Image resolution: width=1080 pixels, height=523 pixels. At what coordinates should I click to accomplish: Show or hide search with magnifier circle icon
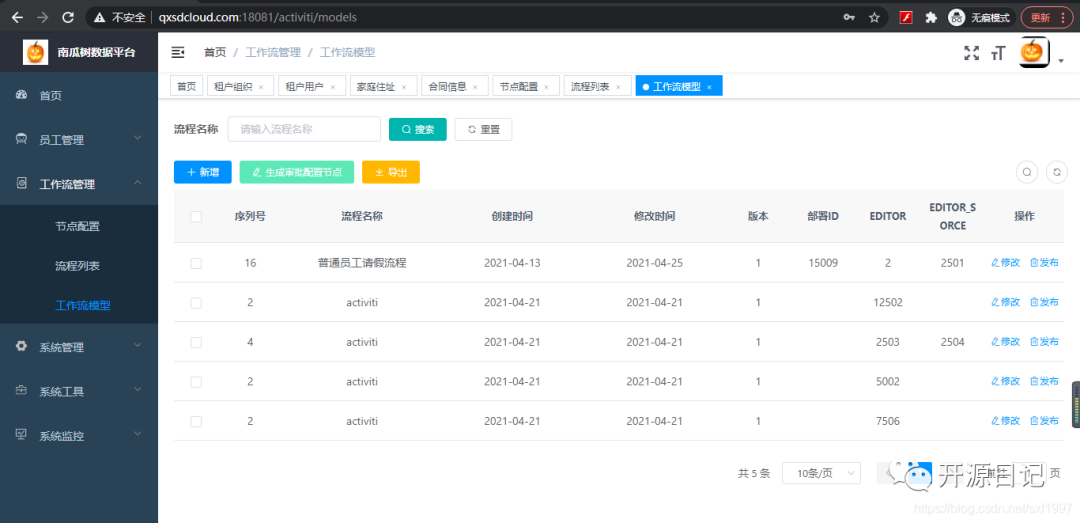1027,172
